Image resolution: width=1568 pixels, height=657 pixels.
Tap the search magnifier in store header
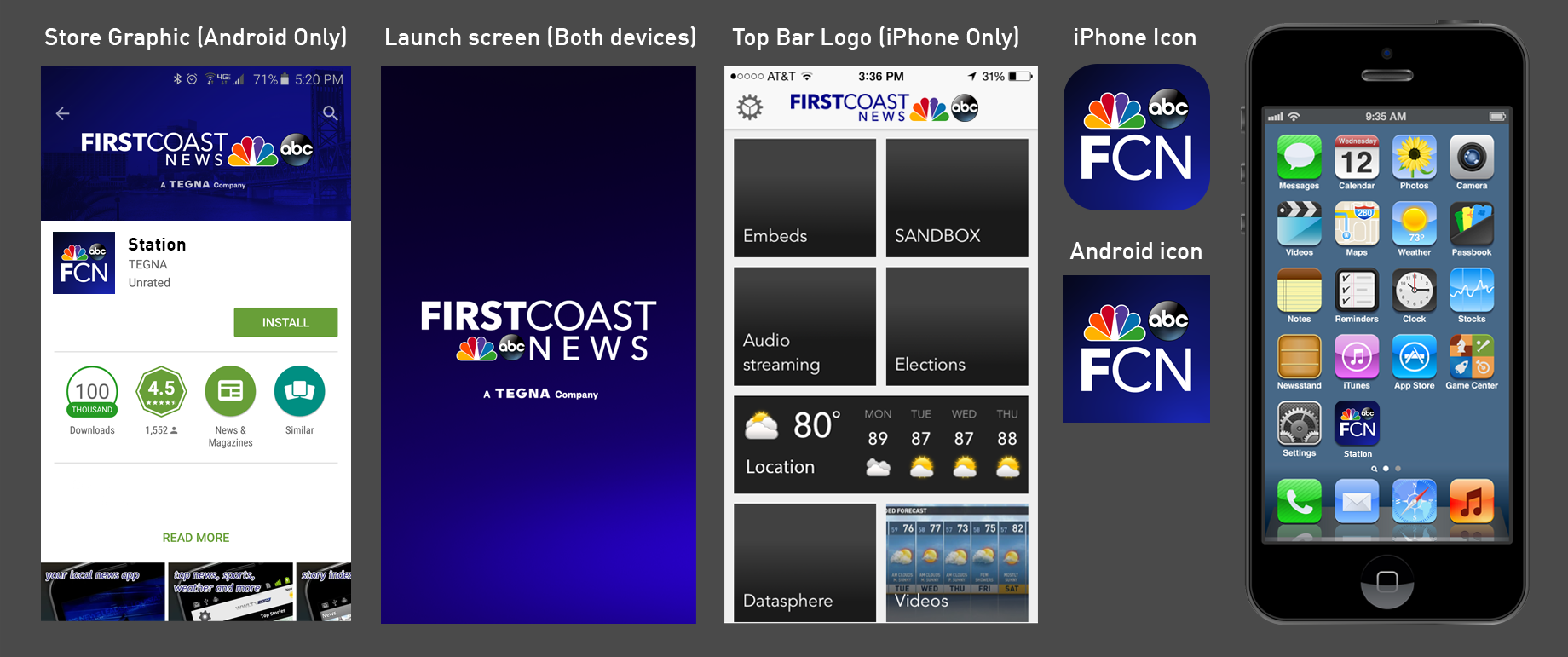331,113
